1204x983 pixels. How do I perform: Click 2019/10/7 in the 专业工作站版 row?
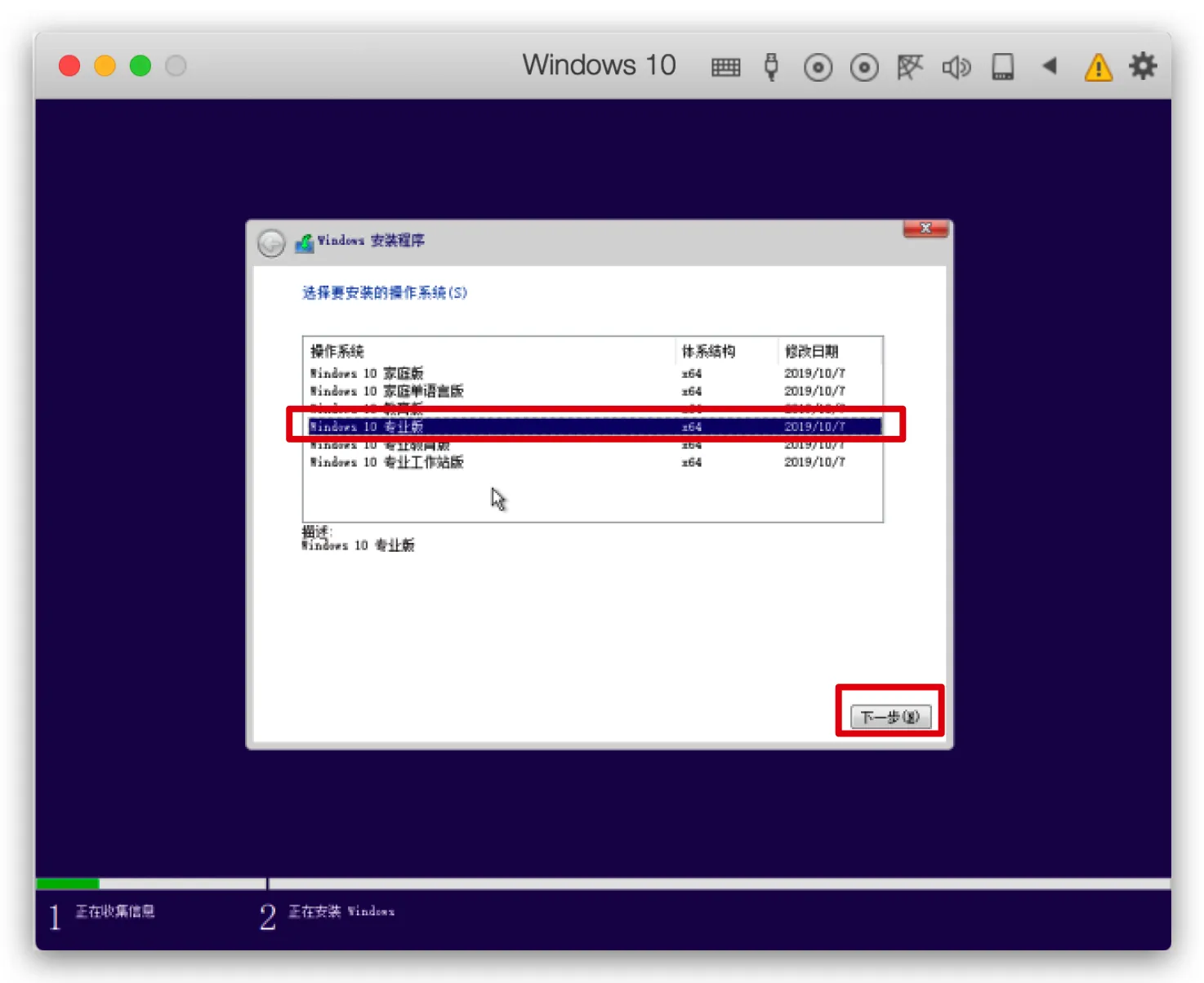(x=814, y=462)
